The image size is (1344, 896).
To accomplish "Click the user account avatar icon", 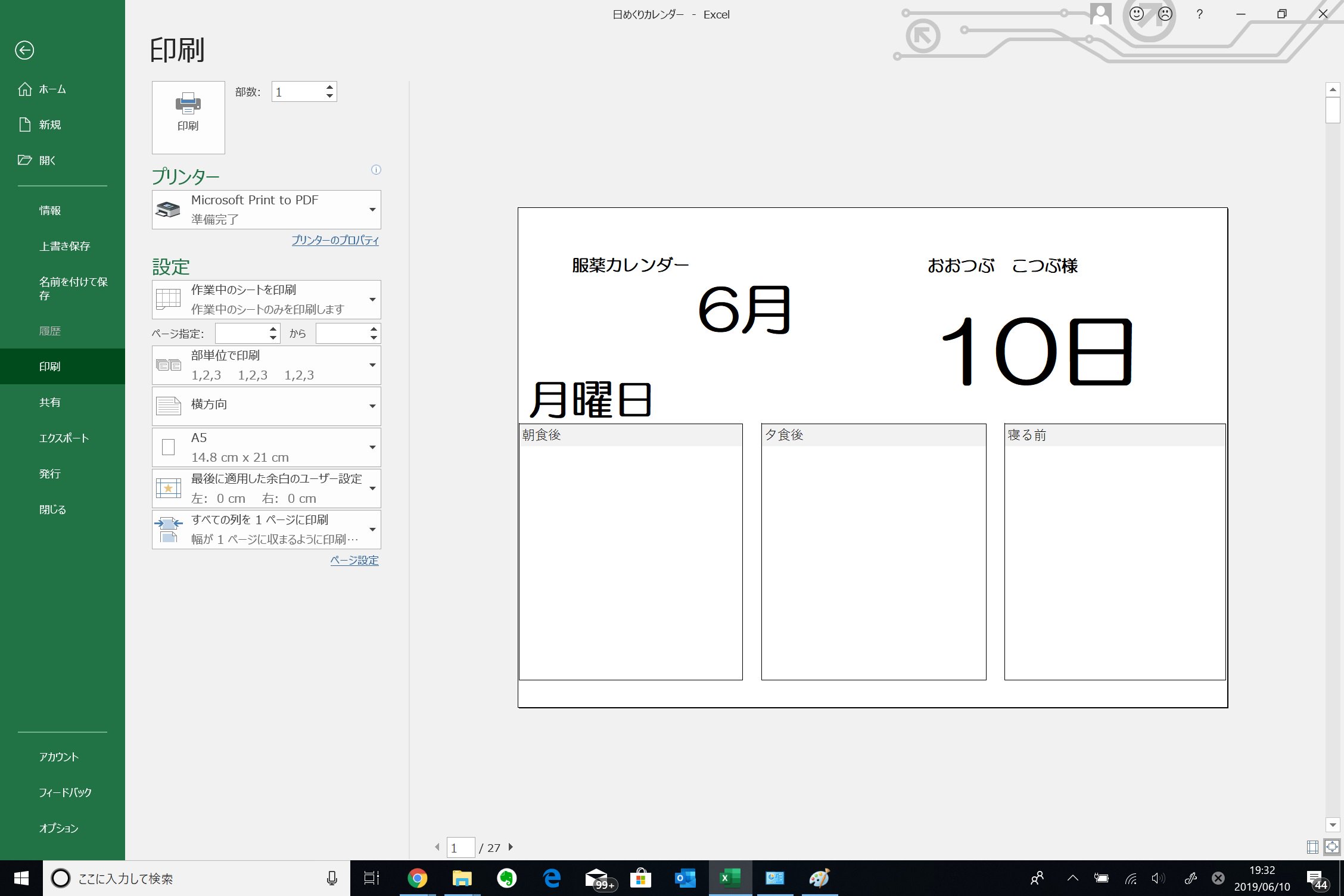I will click(x=1101, y=14).
